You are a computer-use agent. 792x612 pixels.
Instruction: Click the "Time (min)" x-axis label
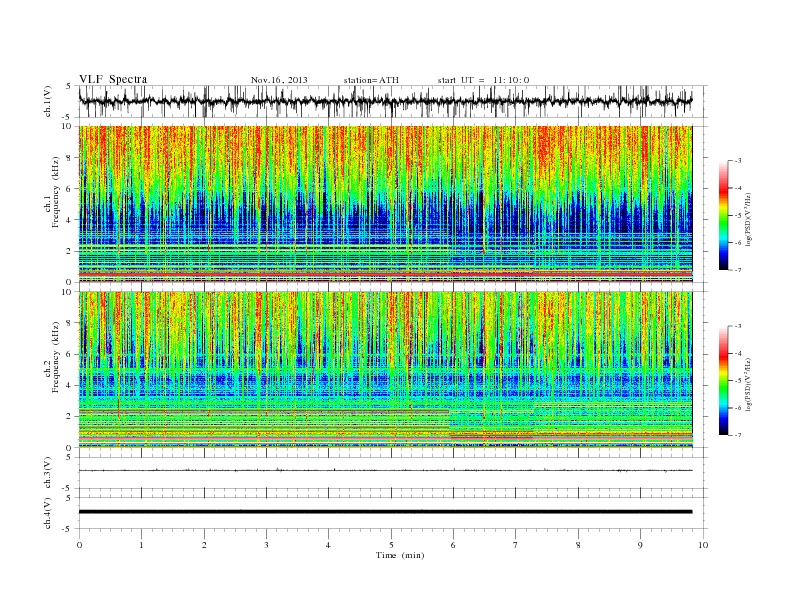(x=400, y=555)
